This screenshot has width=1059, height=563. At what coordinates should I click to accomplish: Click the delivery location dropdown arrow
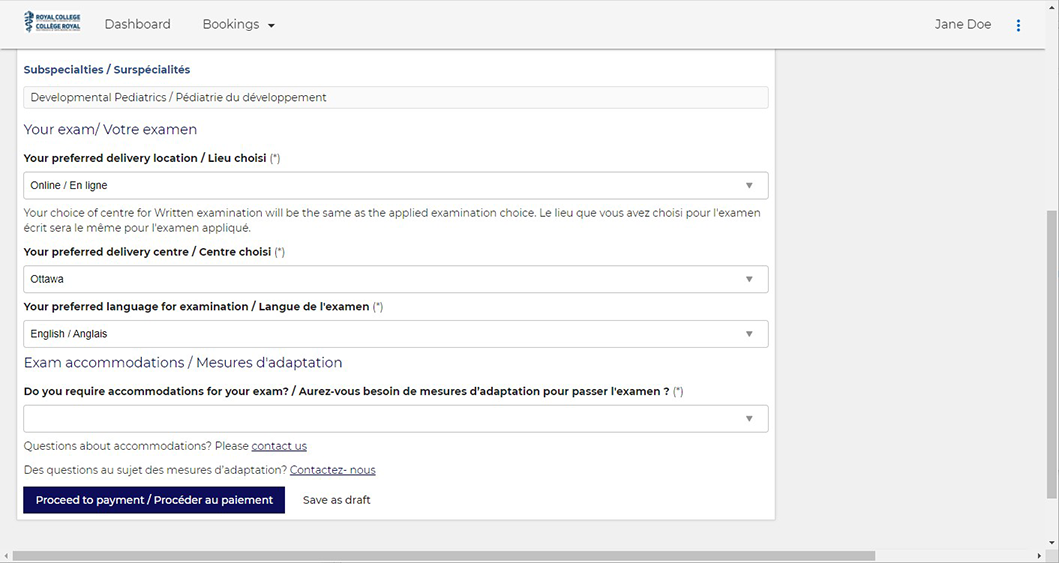click(749, 186)
